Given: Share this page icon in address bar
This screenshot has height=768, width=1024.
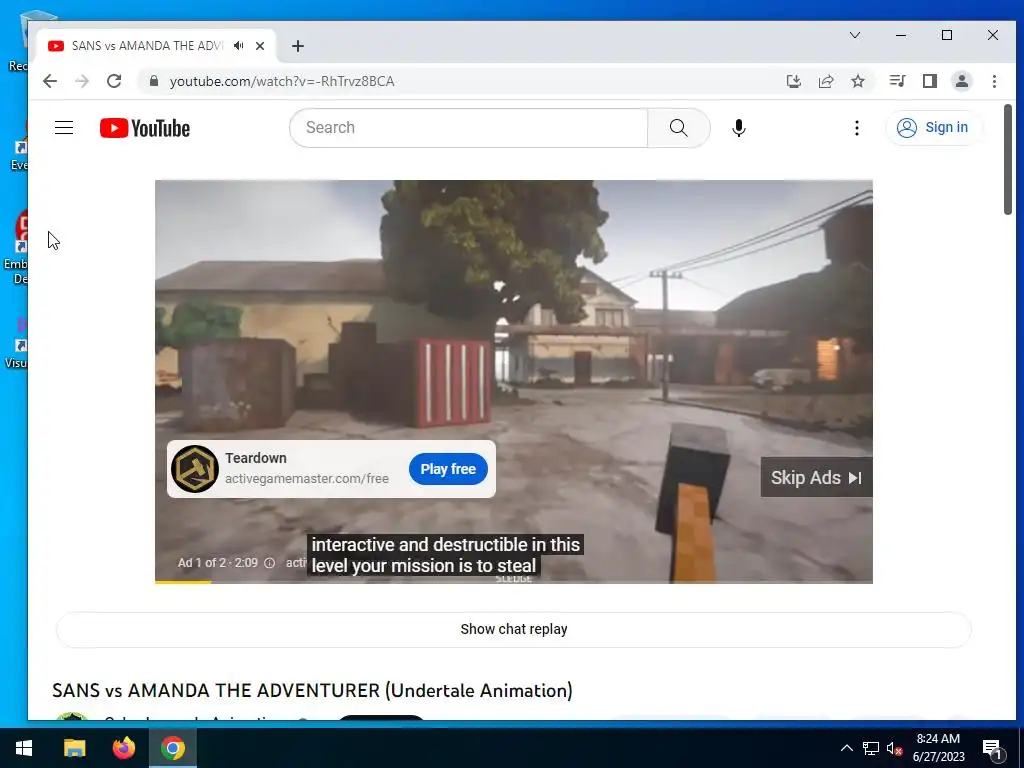Looking at the screenshot, I should coord(826,81).
